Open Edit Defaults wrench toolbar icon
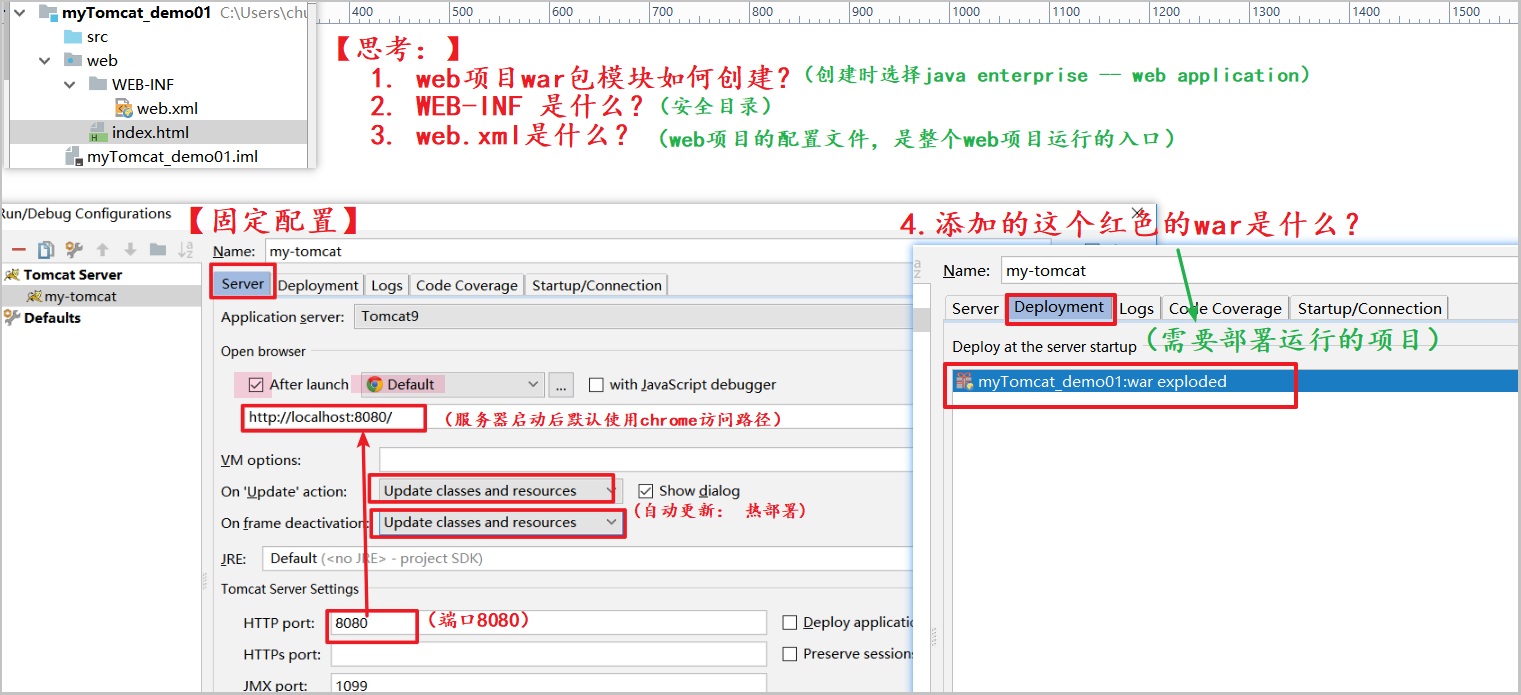 click(x=74, y=250)
